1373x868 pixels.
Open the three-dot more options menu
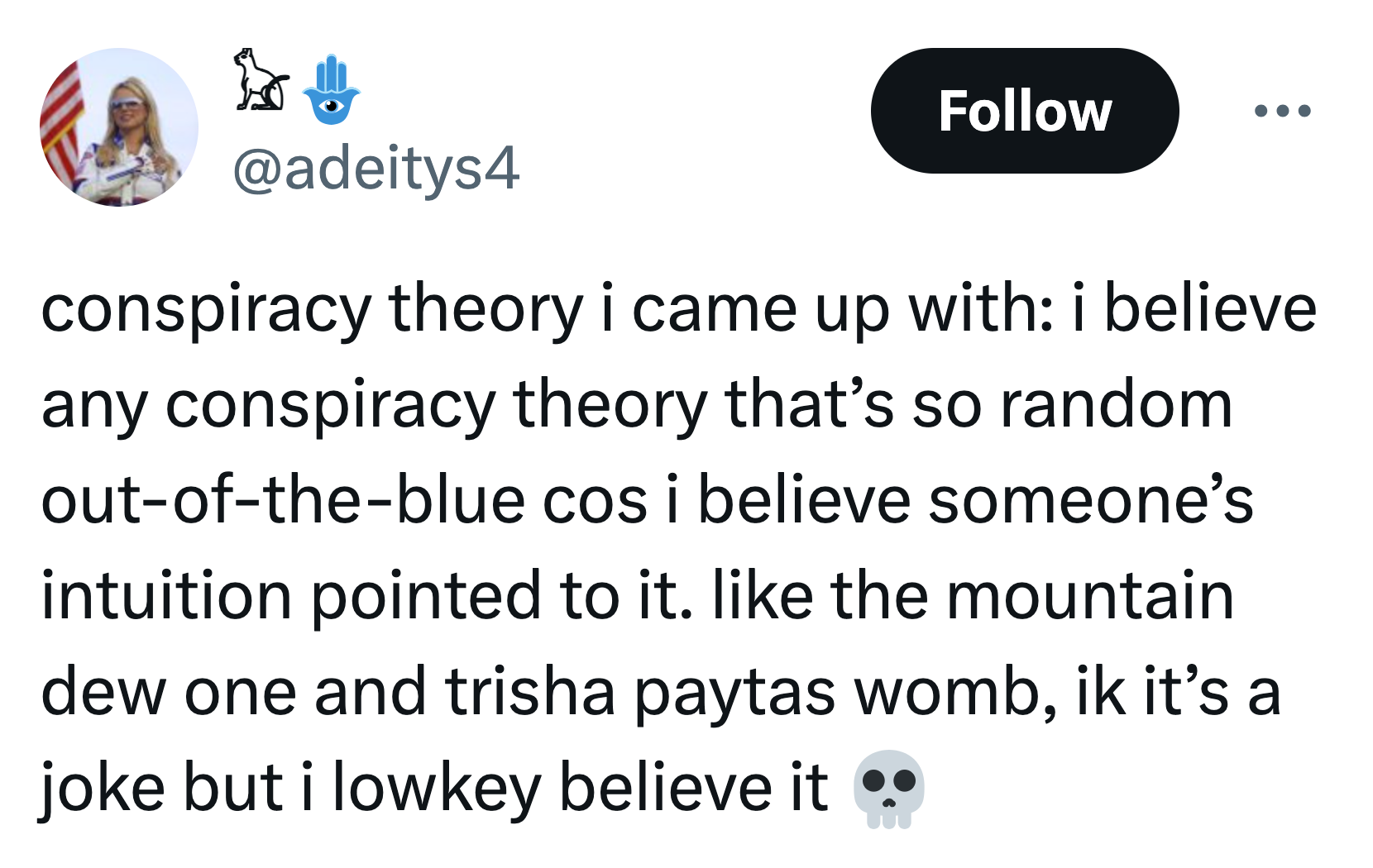[1282, 111]
